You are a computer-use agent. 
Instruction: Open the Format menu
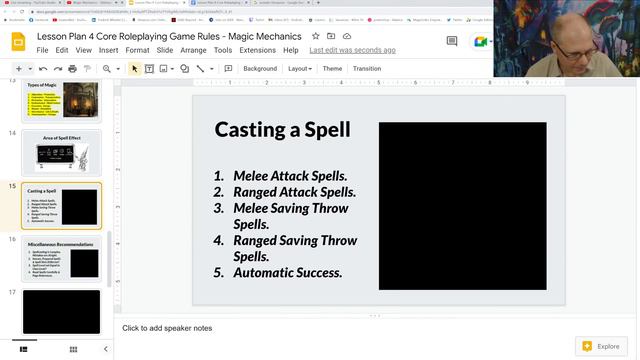137,50
